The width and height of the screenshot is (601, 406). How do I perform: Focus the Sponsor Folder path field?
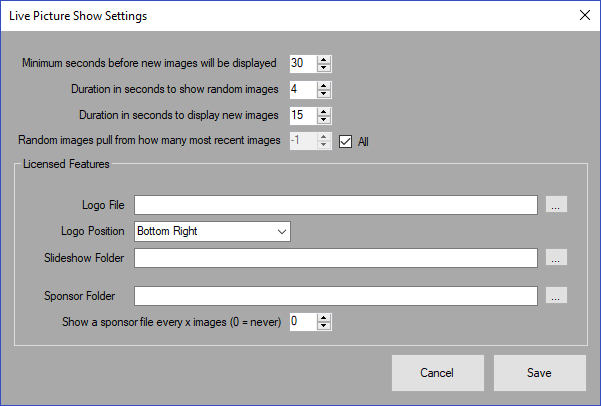(x=336, y=296)
